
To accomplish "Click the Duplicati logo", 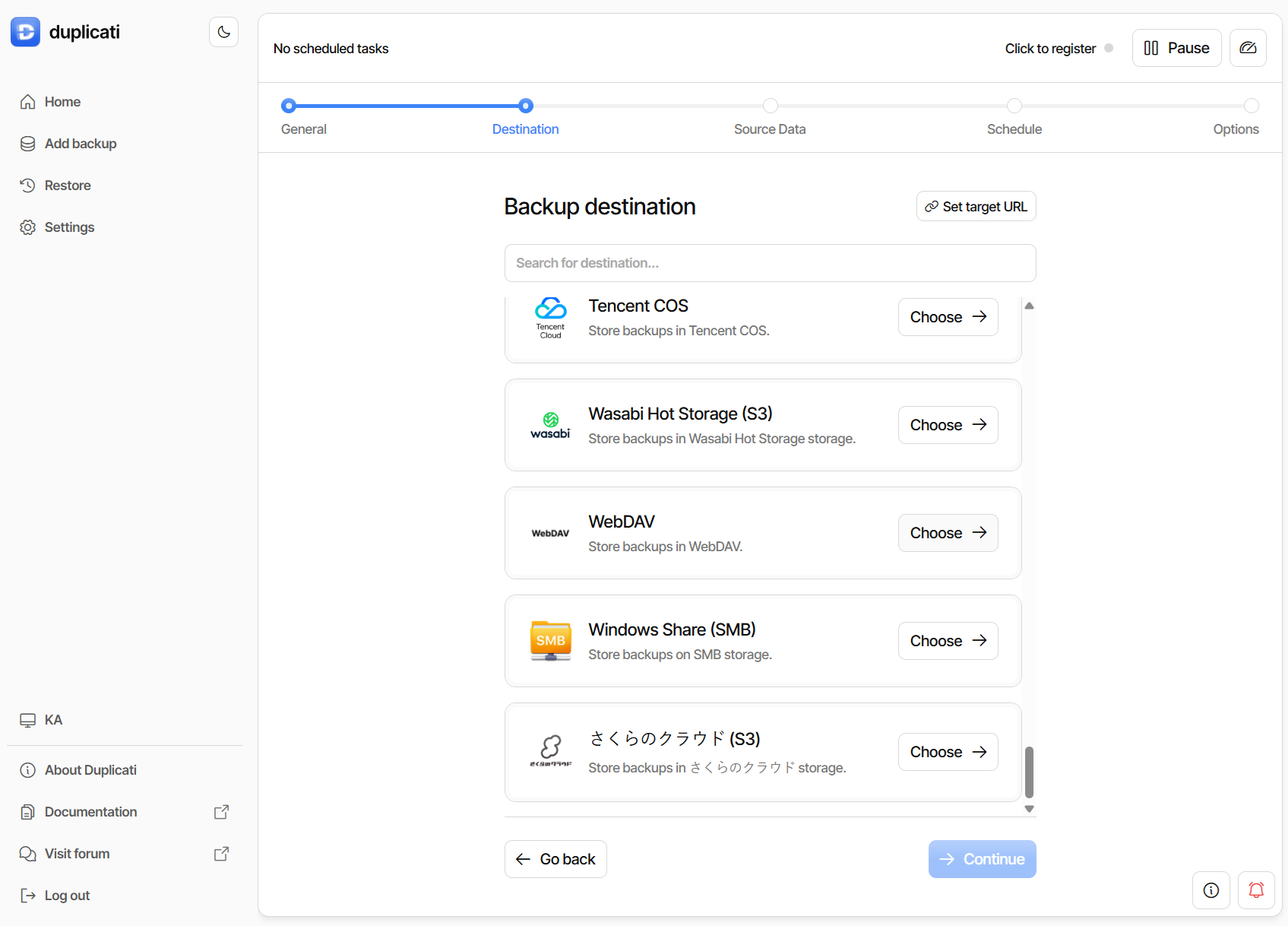I will tap(25, 31).
